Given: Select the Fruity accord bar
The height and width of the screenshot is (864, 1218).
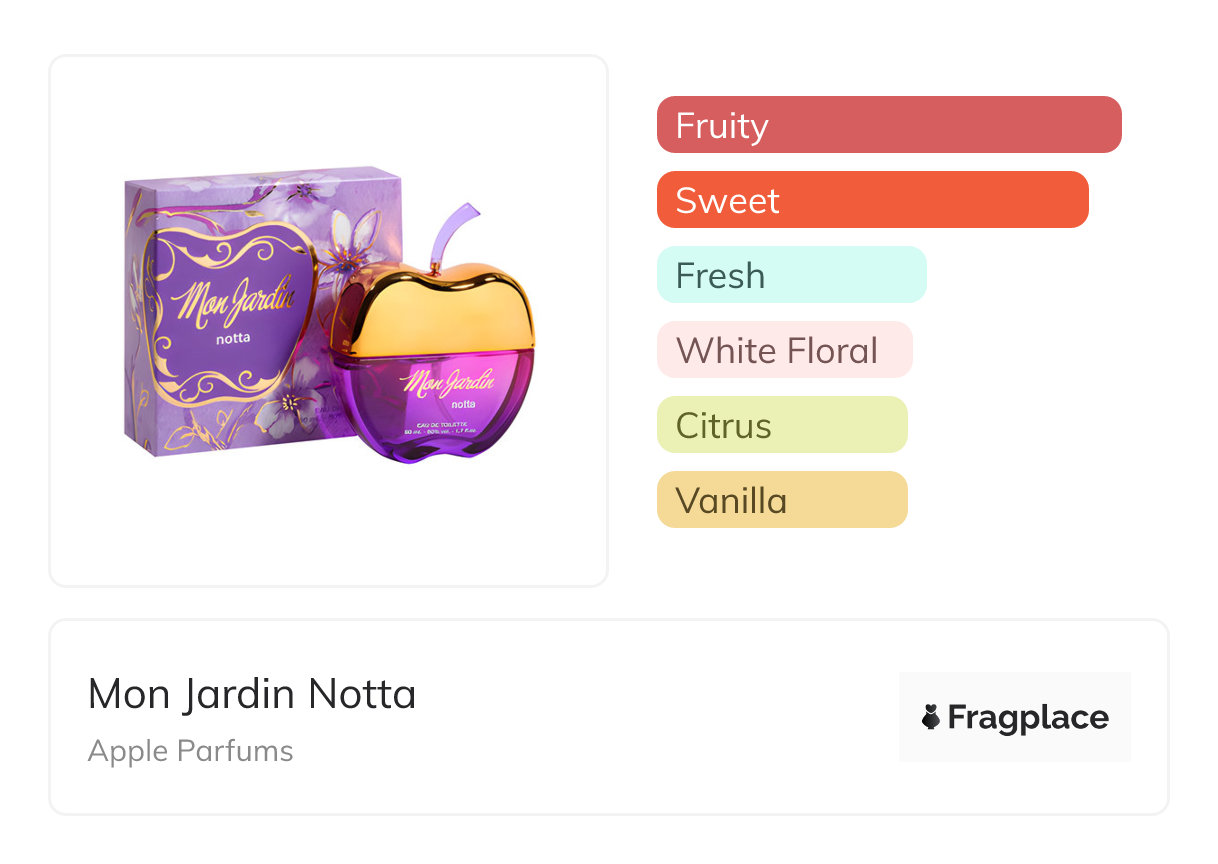Looking at the screenshot, I should [889, 125].
